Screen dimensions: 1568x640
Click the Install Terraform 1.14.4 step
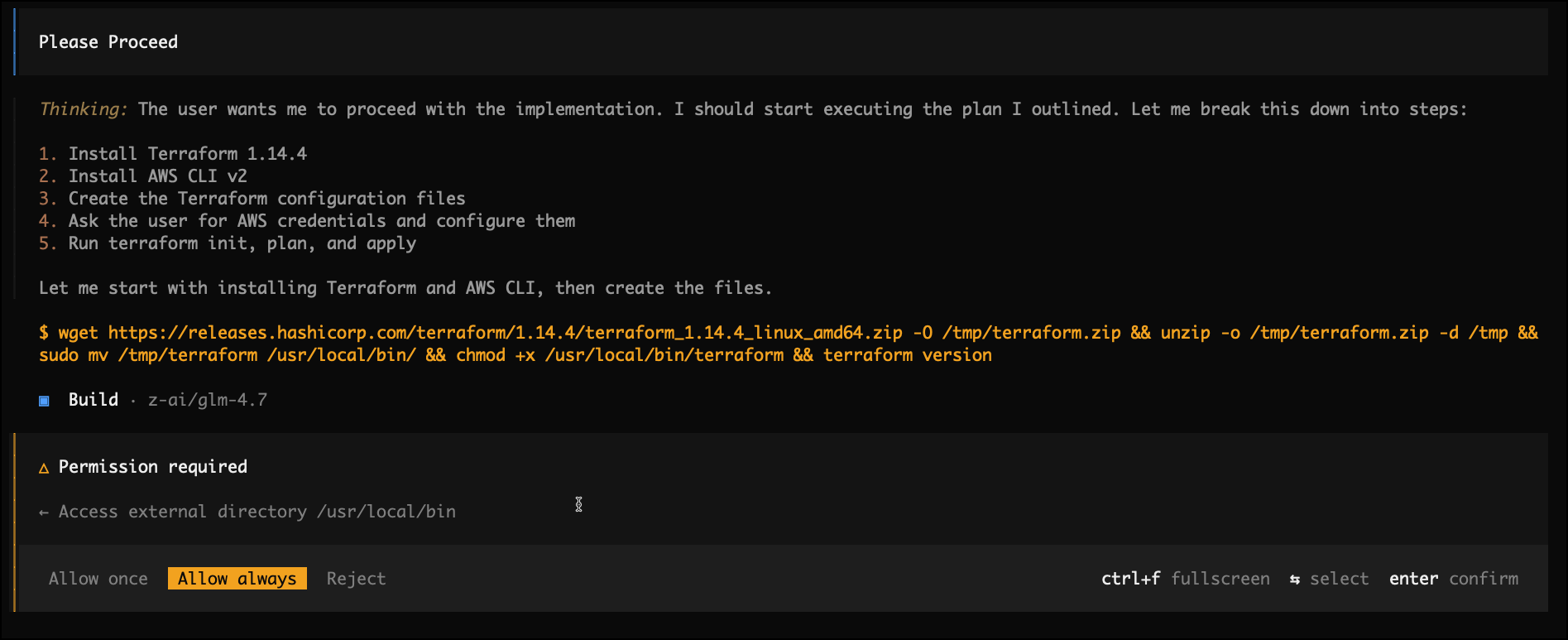tap(187, 154)
